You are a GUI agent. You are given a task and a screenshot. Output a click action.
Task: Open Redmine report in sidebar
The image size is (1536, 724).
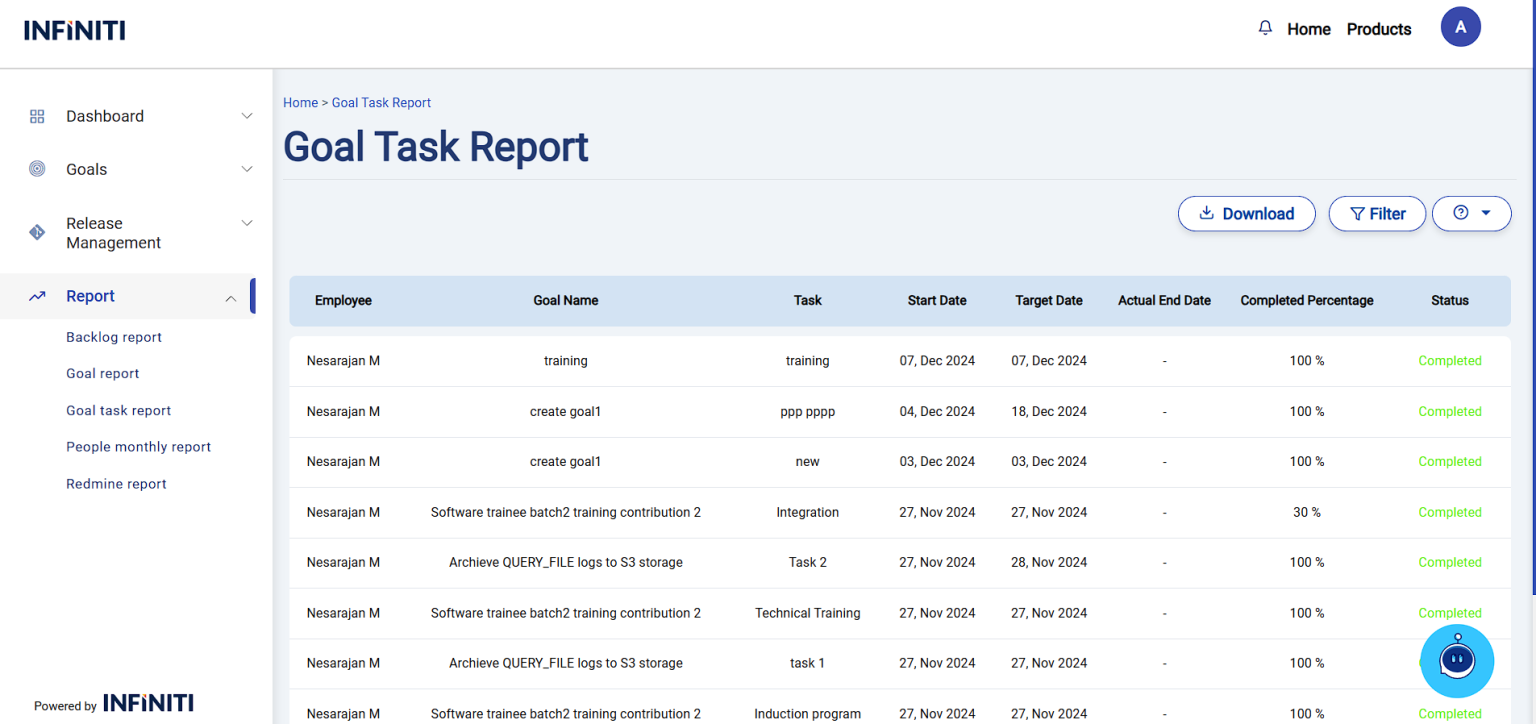[116, 484]
